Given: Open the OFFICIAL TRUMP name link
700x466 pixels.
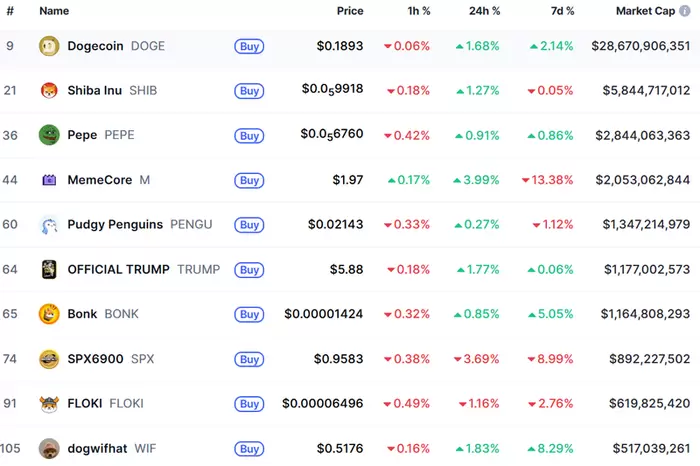Looking at the screenshot, I should click(x=118, y=269).
